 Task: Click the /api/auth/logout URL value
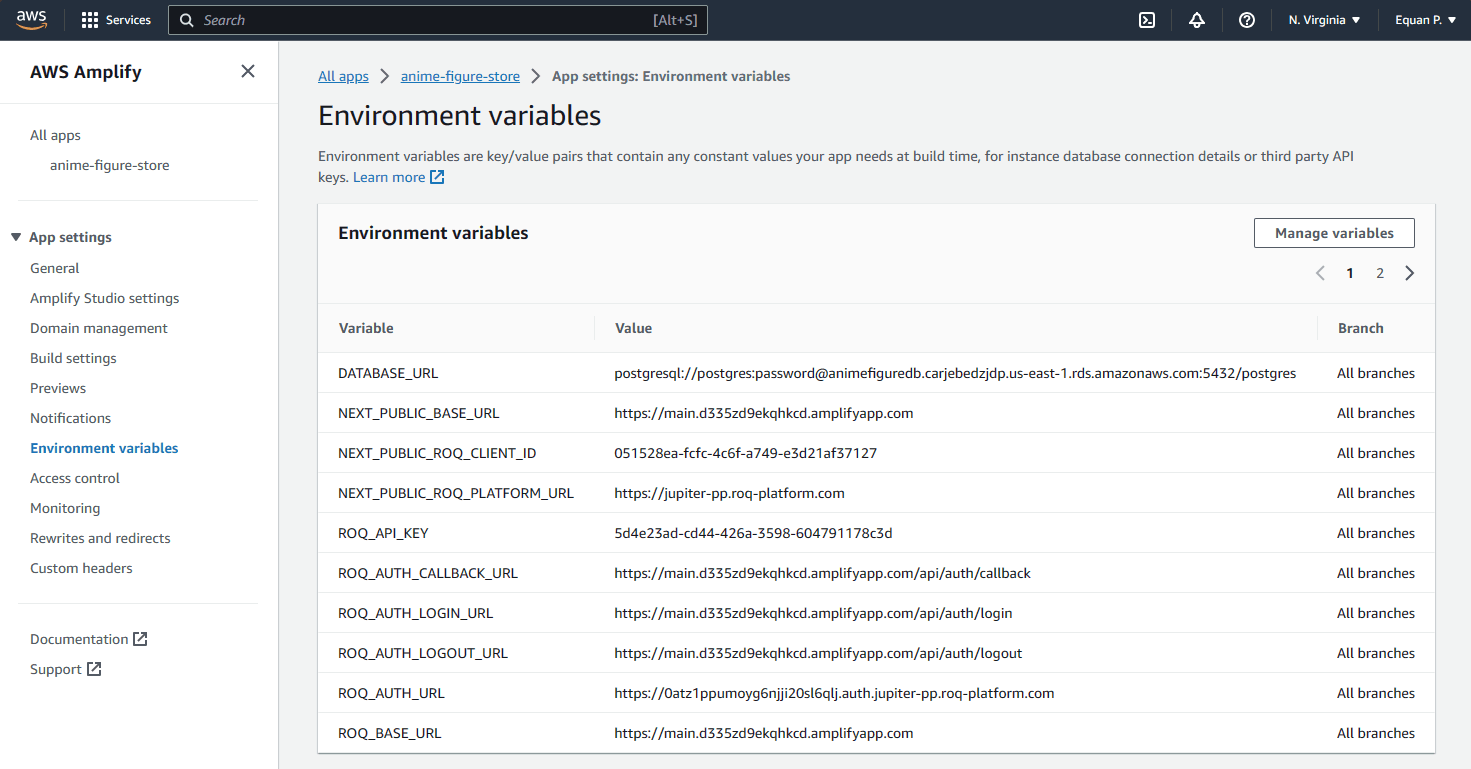click(818, 653)
